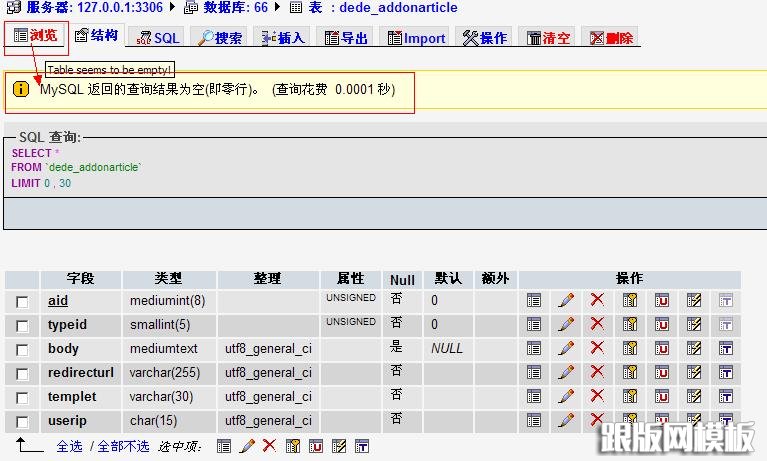Browse distinct values icon for redirecturl row
The height and width of the screenshot is (461, 767).
(534, 372)
